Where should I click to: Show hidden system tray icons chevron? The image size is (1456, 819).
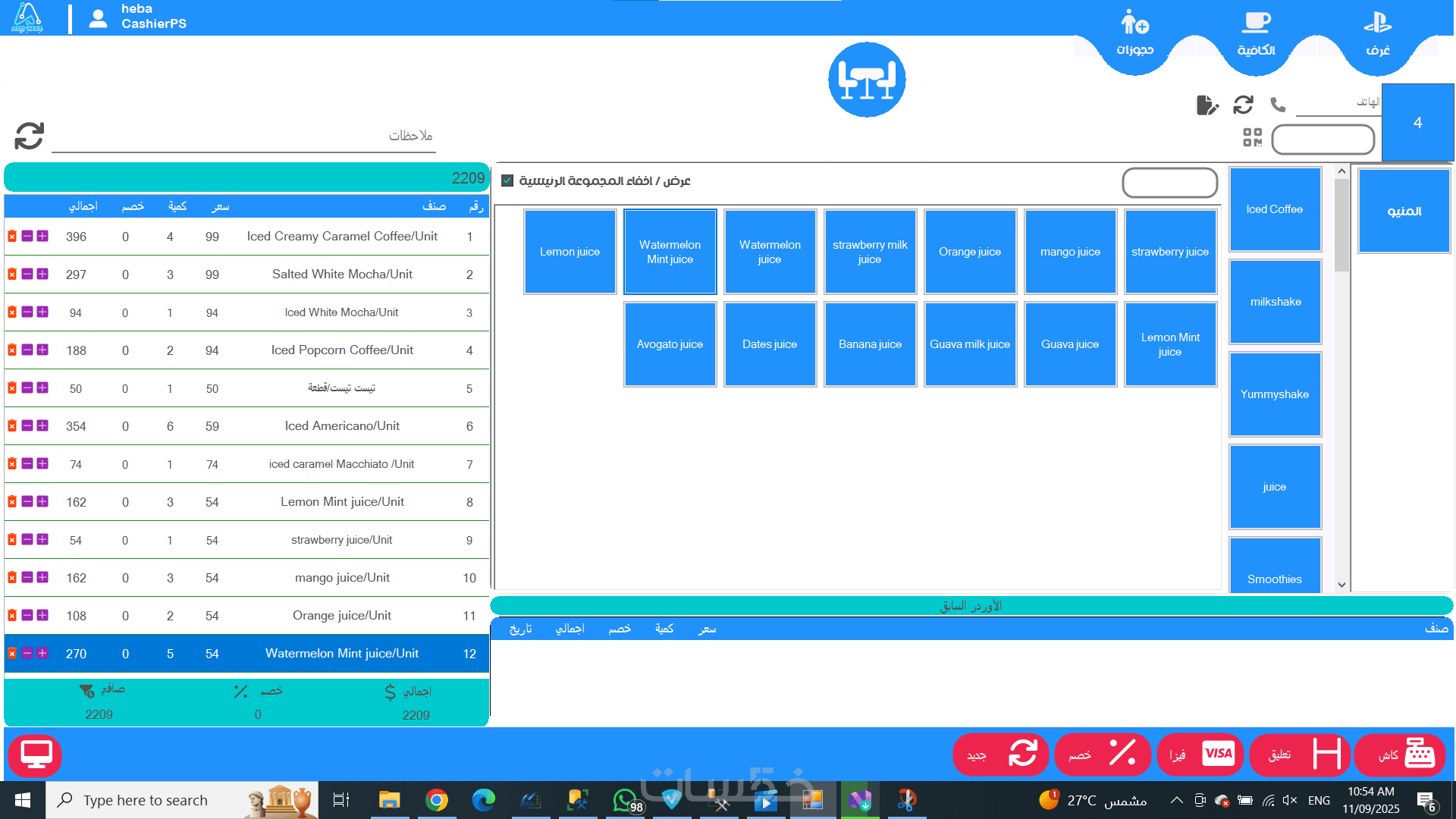pos(1176,800)
